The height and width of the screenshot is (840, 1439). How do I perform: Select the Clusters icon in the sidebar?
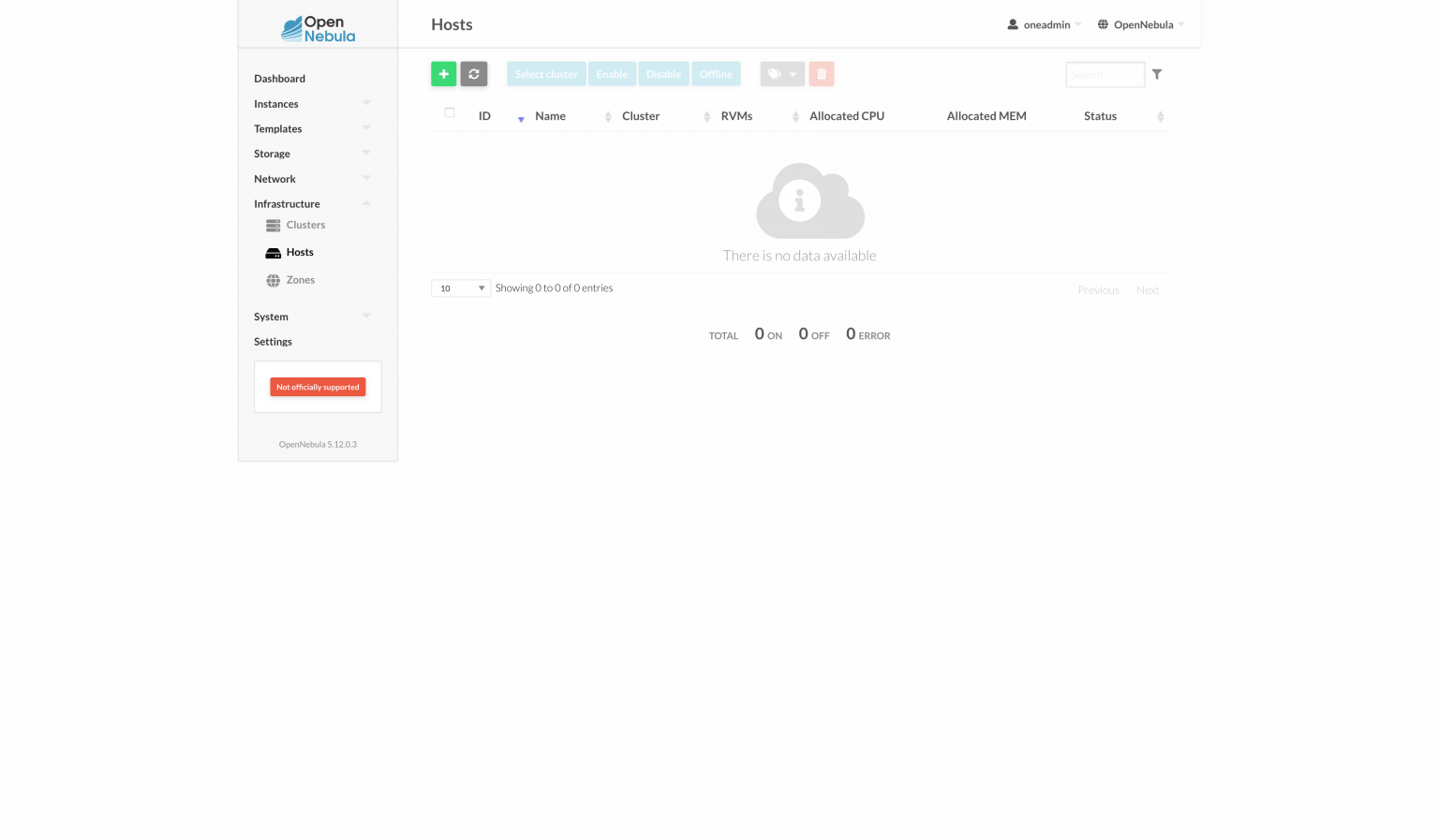(x=272, y=225)
